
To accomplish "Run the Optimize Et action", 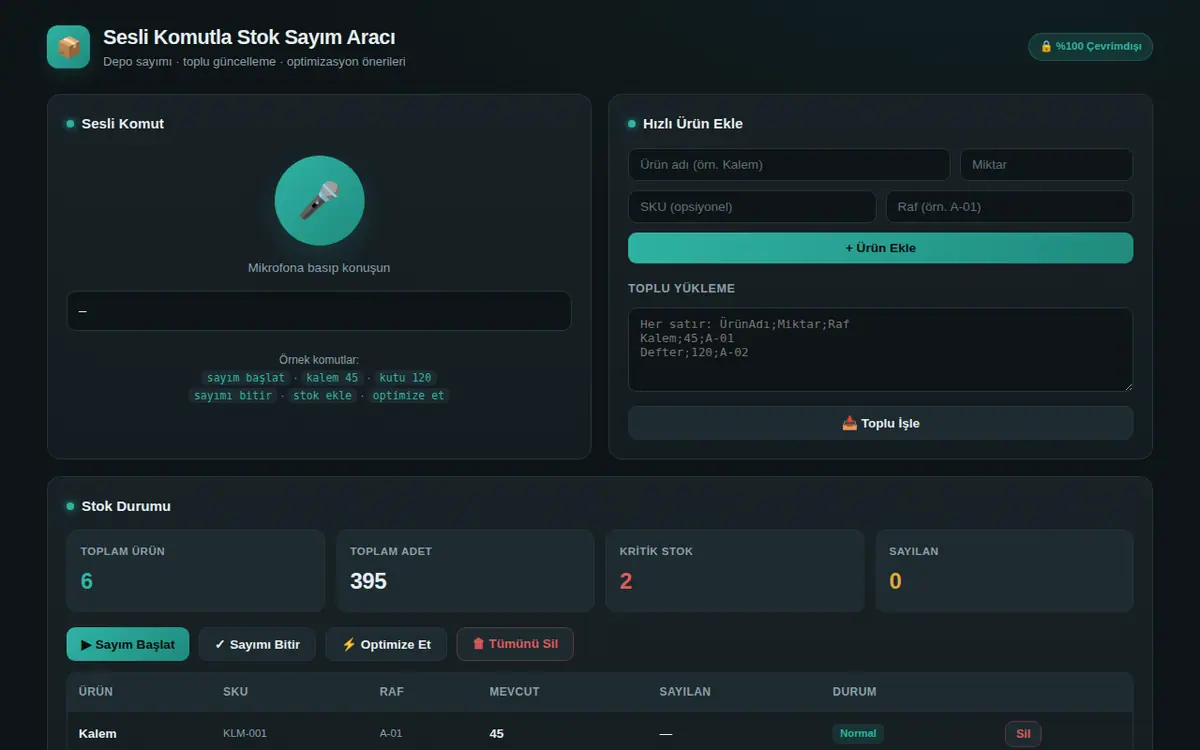I will click(386, 644).
